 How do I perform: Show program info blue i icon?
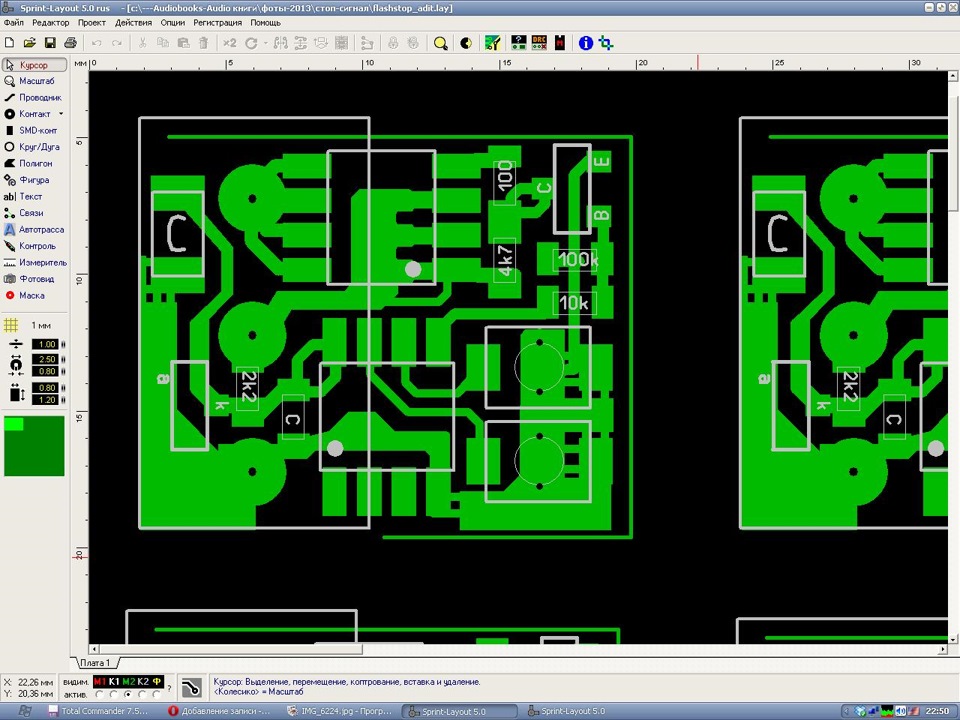(586, 43)
